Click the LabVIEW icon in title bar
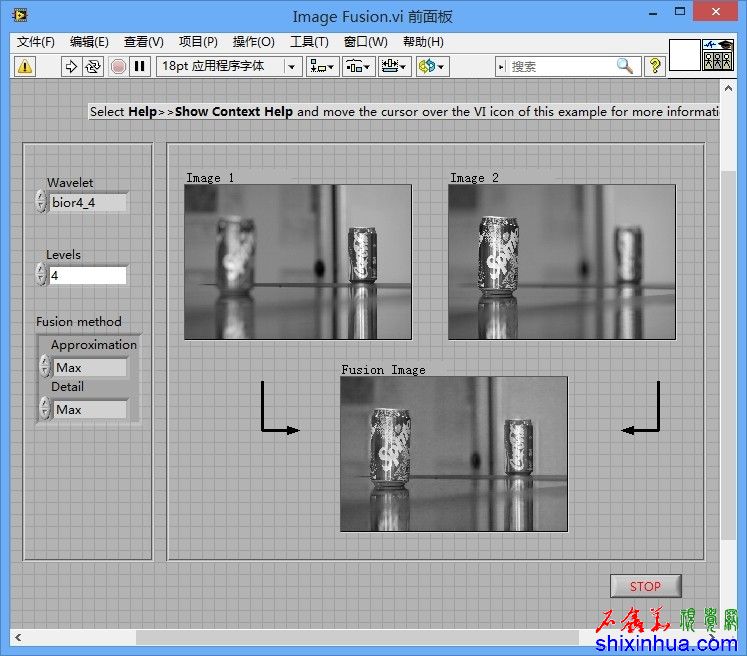The width and height of the screenshot is (747, 656). tap(20, 15)
